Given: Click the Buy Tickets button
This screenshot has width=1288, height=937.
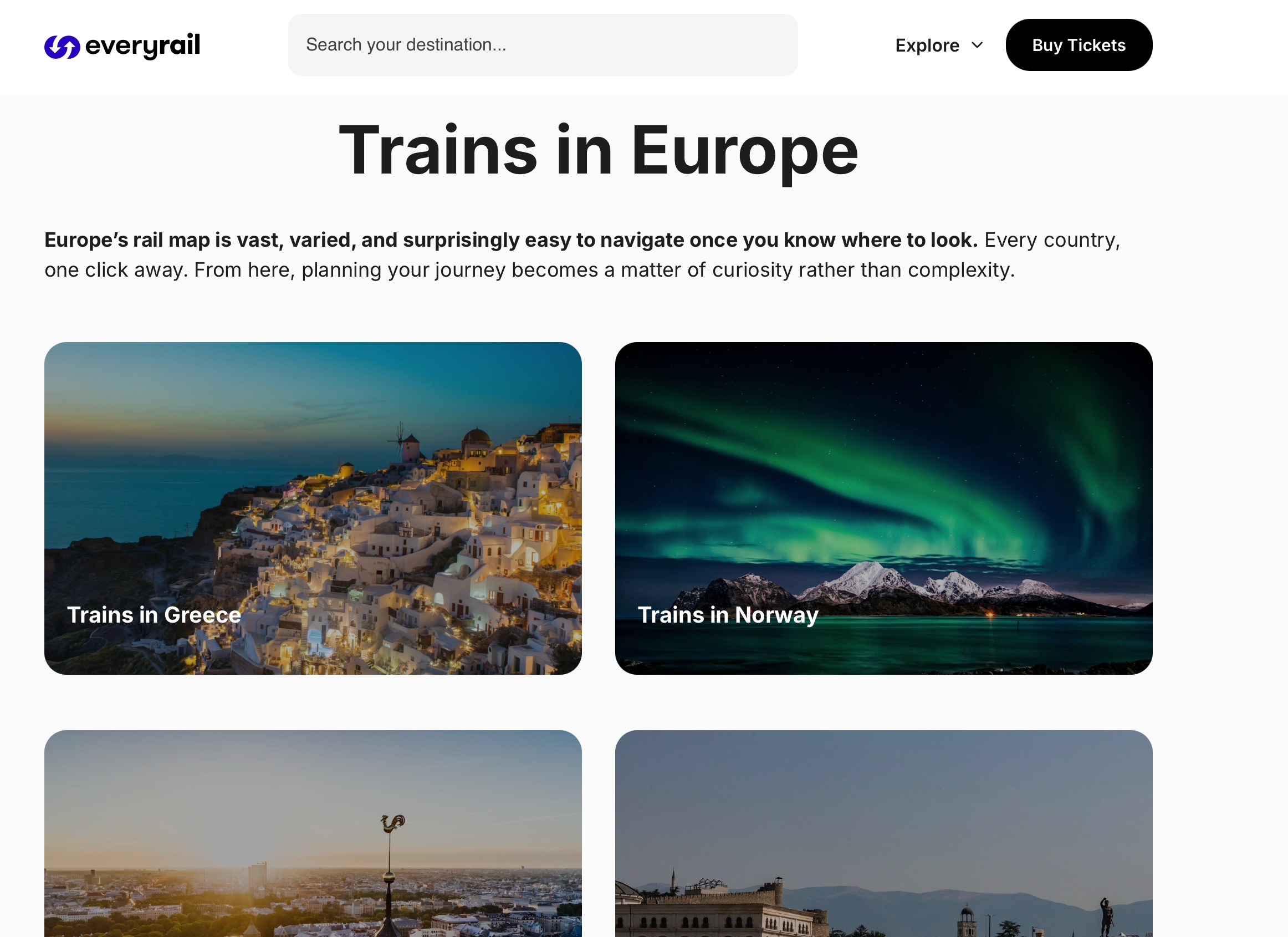Looking at the screenshot, I should (x=1079, y=45).
